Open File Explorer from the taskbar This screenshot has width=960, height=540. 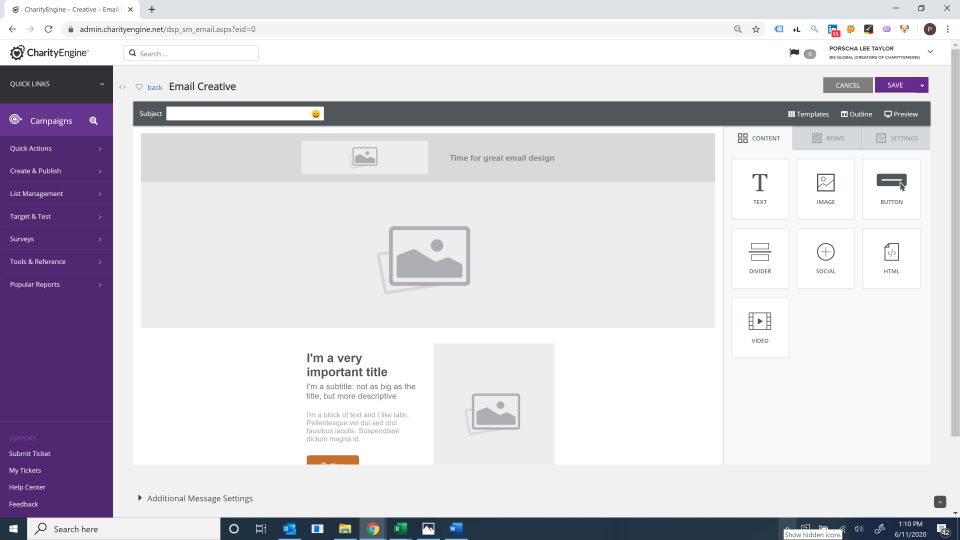point(345,528)
